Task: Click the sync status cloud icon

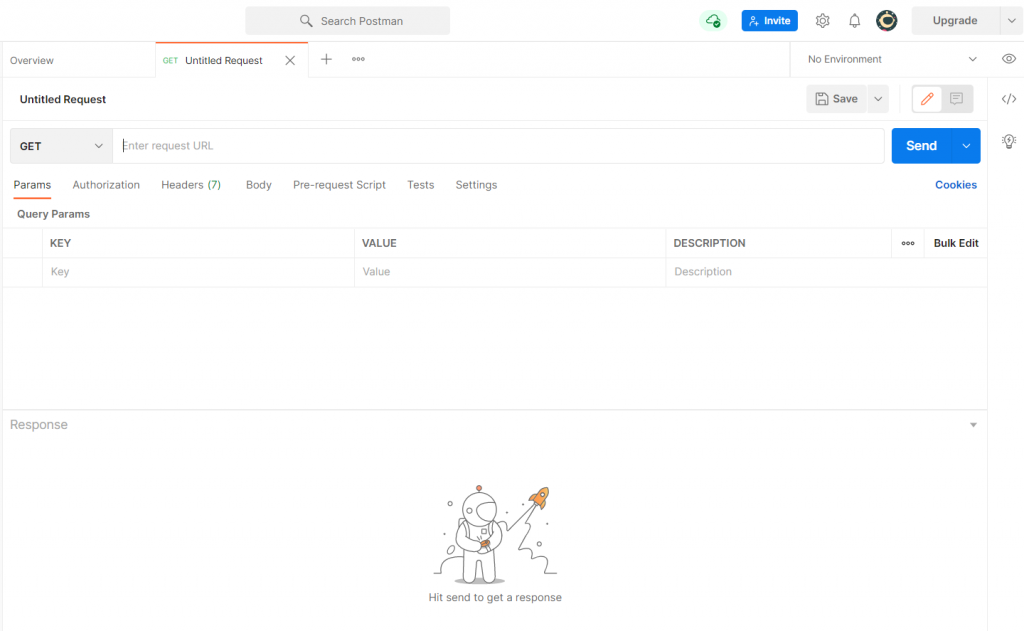Action: [x=712, y=20]
